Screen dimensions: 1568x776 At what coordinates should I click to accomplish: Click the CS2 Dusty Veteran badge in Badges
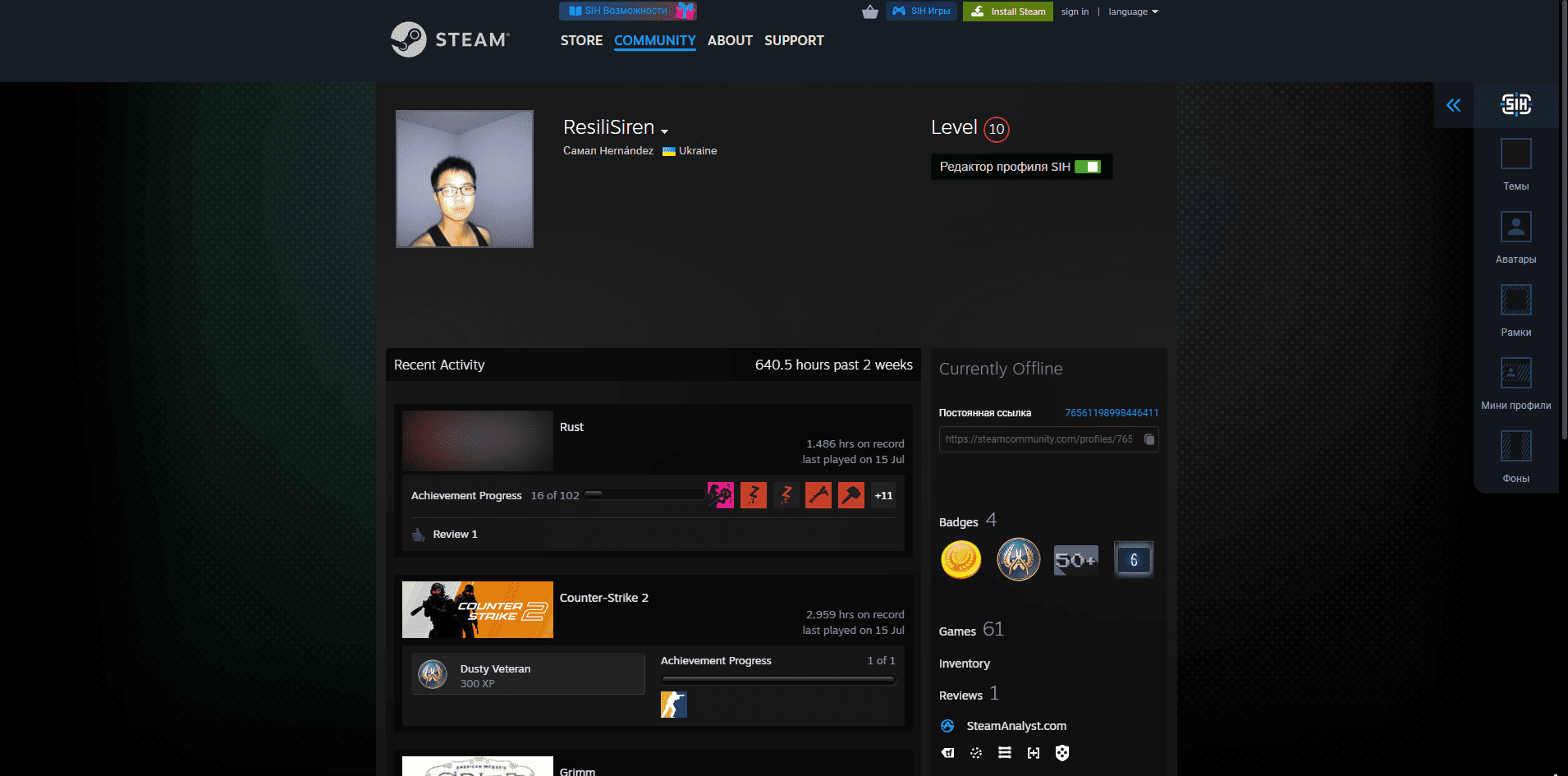[x=1018, y=560]
